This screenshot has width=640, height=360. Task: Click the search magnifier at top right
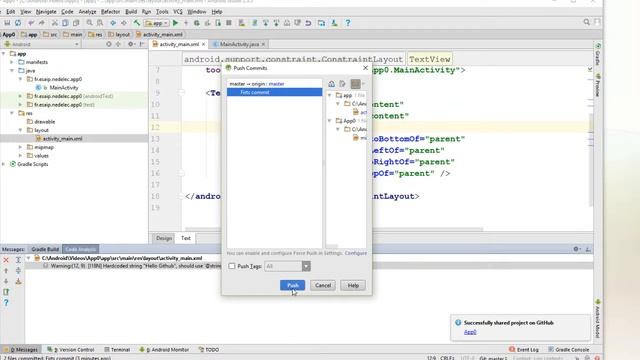[x=587, y=22]
